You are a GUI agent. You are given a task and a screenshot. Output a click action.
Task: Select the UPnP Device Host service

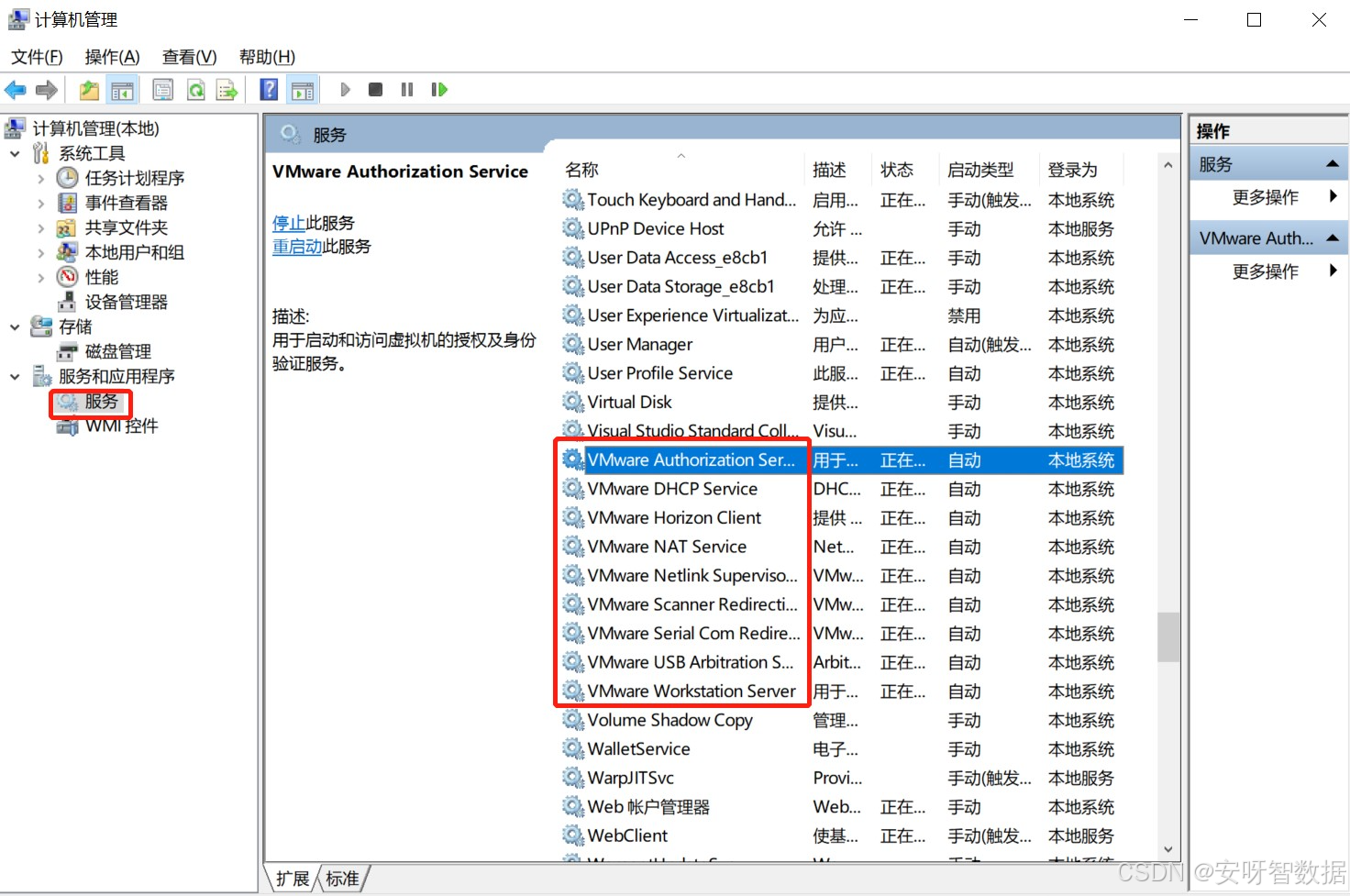pyautogui.click(x=842, y=228)
